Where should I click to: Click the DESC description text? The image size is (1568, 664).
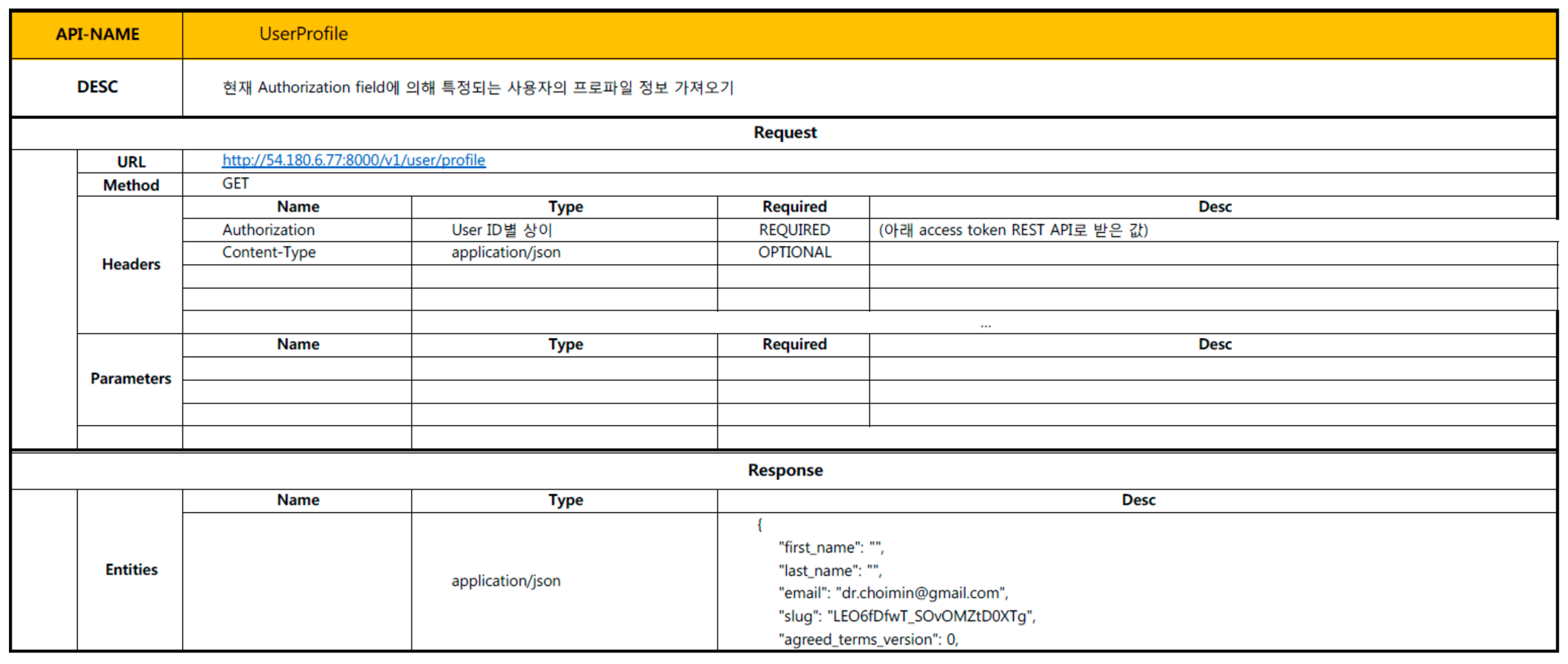click(478, 87)
